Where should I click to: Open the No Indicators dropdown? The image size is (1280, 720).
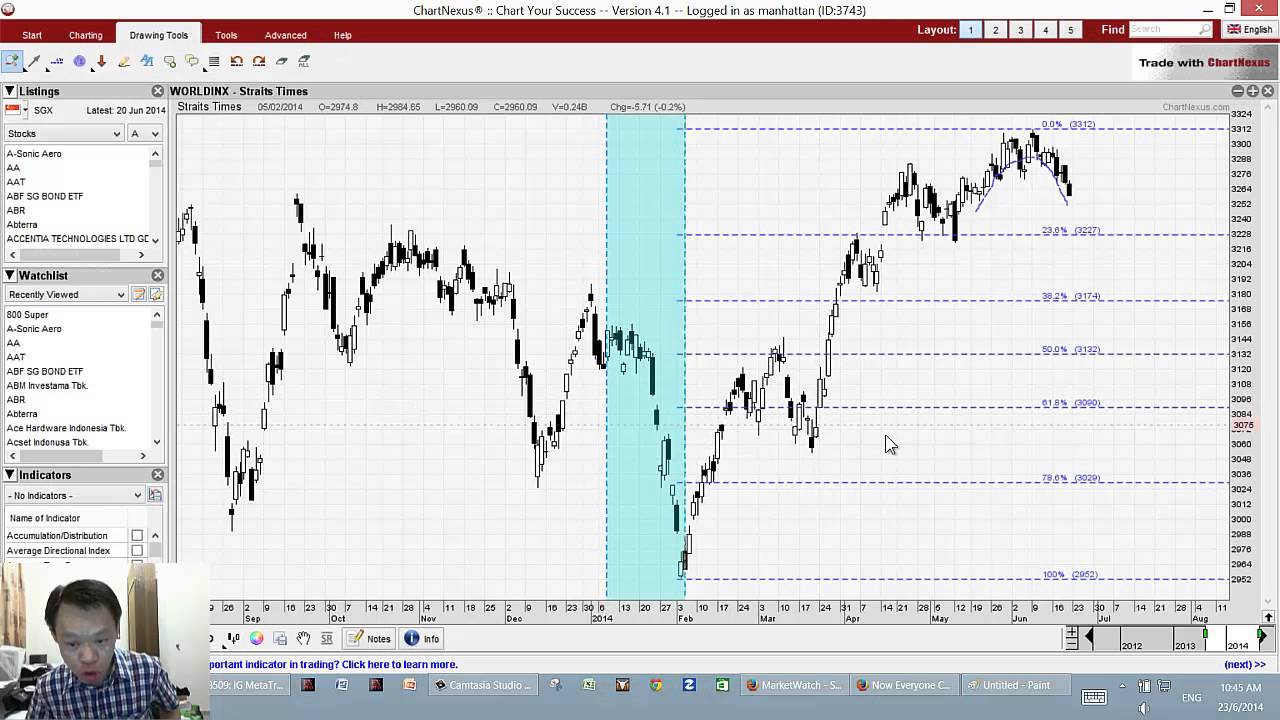coord(75,495)
